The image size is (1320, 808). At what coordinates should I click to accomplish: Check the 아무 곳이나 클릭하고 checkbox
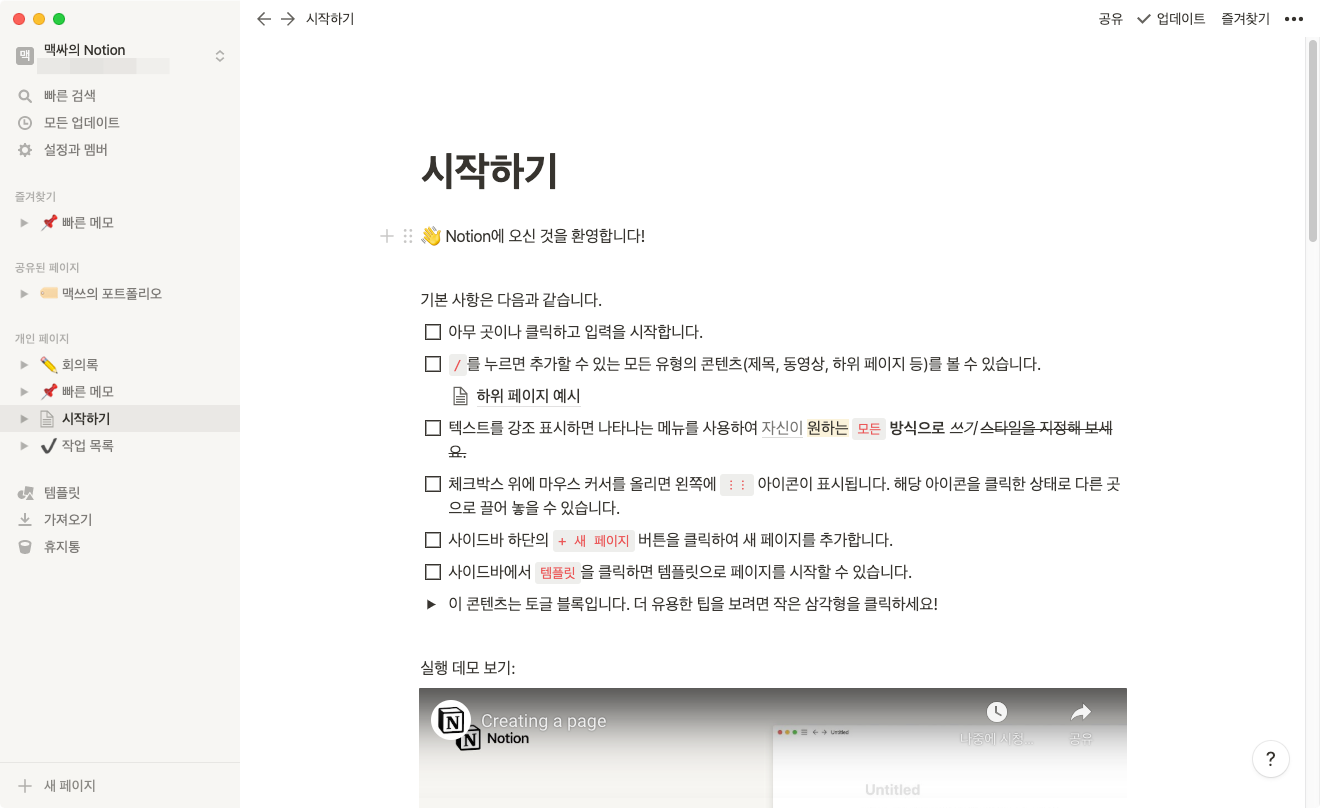click(433, 332)
